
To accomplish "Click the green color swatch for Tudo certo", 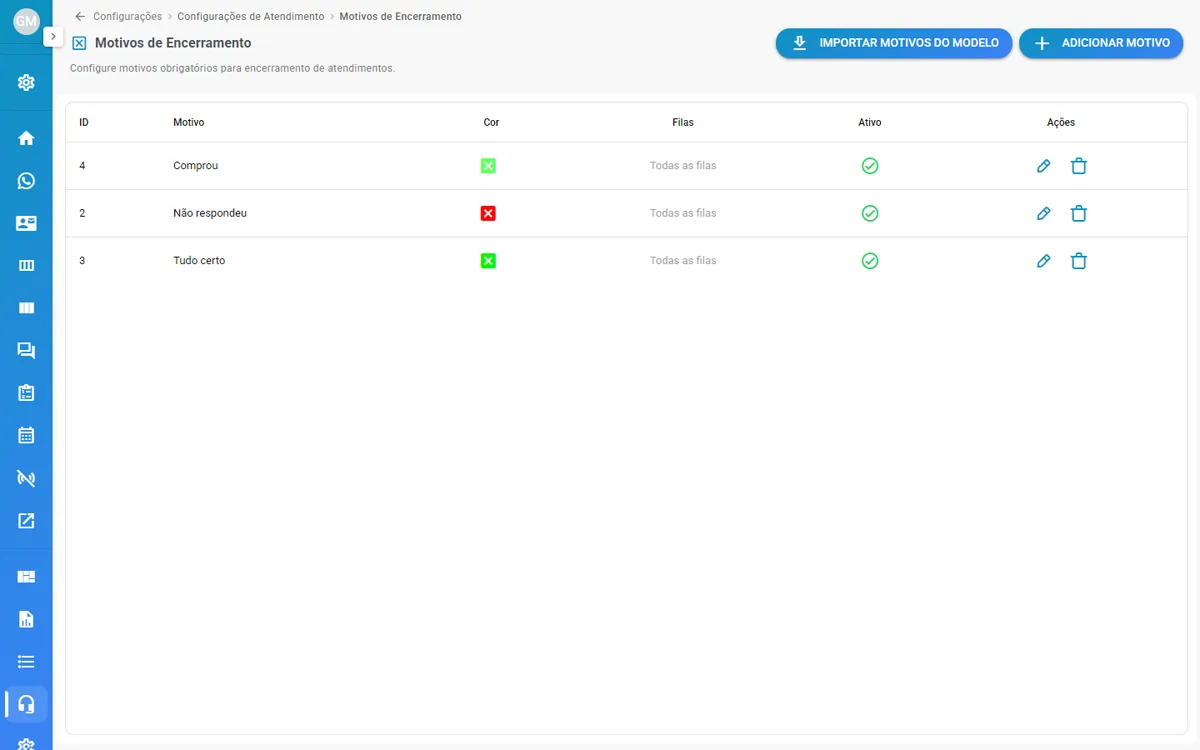I will (x=488, y=261).
